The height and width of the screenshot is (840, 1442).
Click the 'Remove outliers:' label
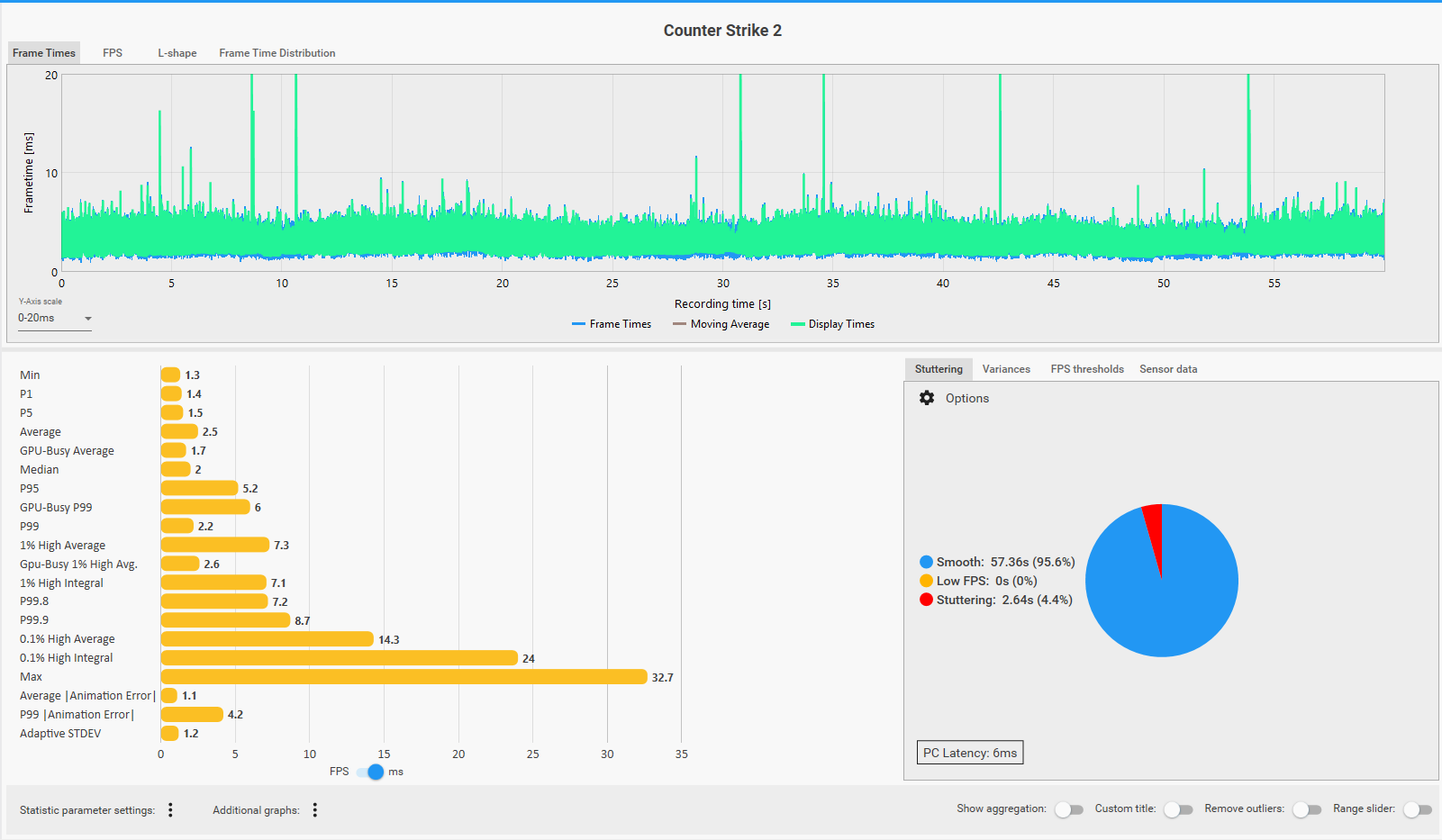tap(1245, 808)
